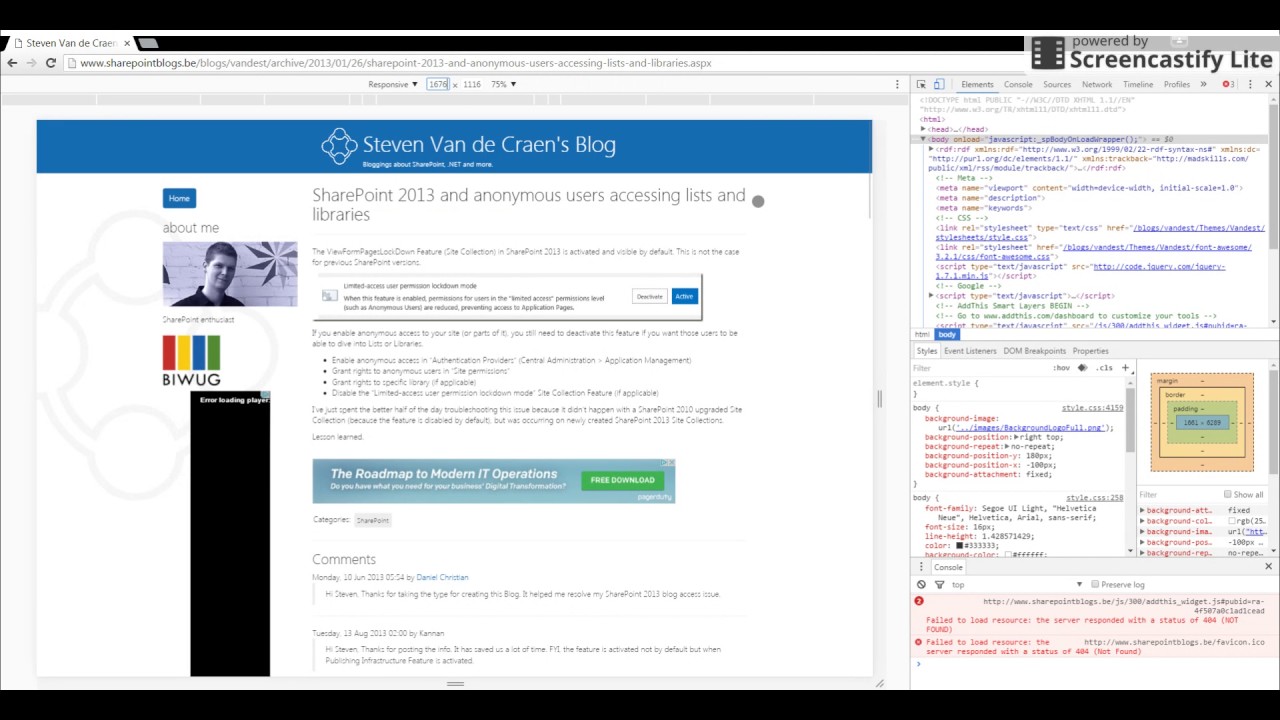Viewport: 1280px width, 720px height.
Task: Expand computed background-color property
Action: coord(1143,521)
